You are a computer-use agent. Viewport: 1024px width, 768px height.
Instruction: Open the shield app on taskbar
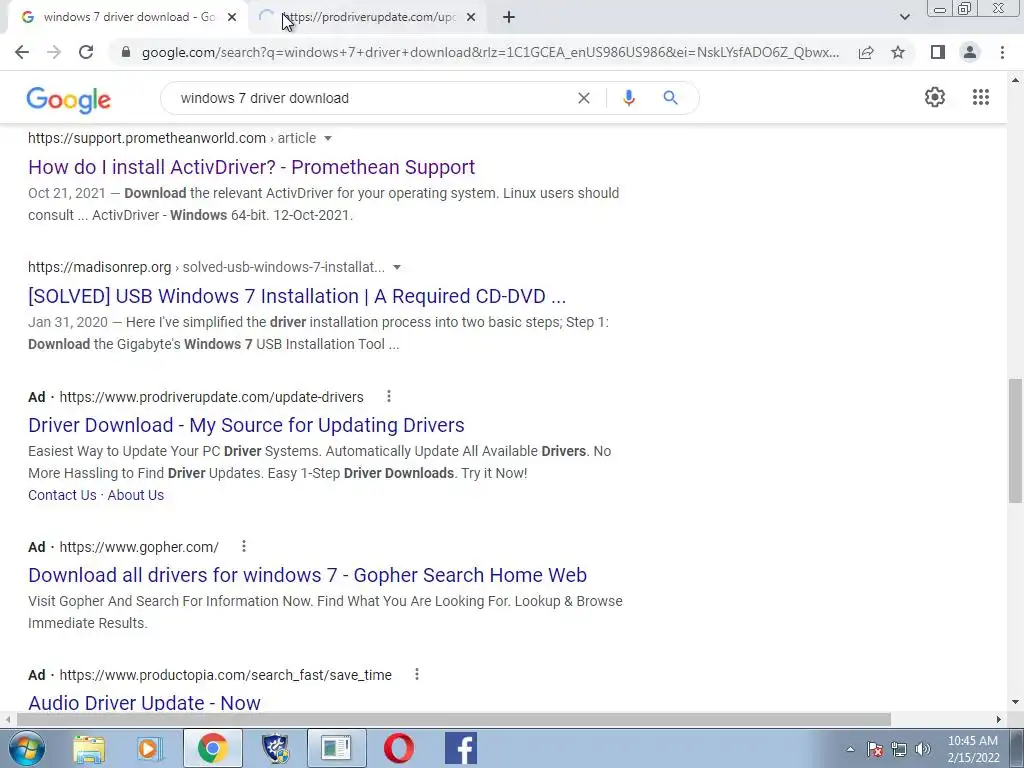275,748
